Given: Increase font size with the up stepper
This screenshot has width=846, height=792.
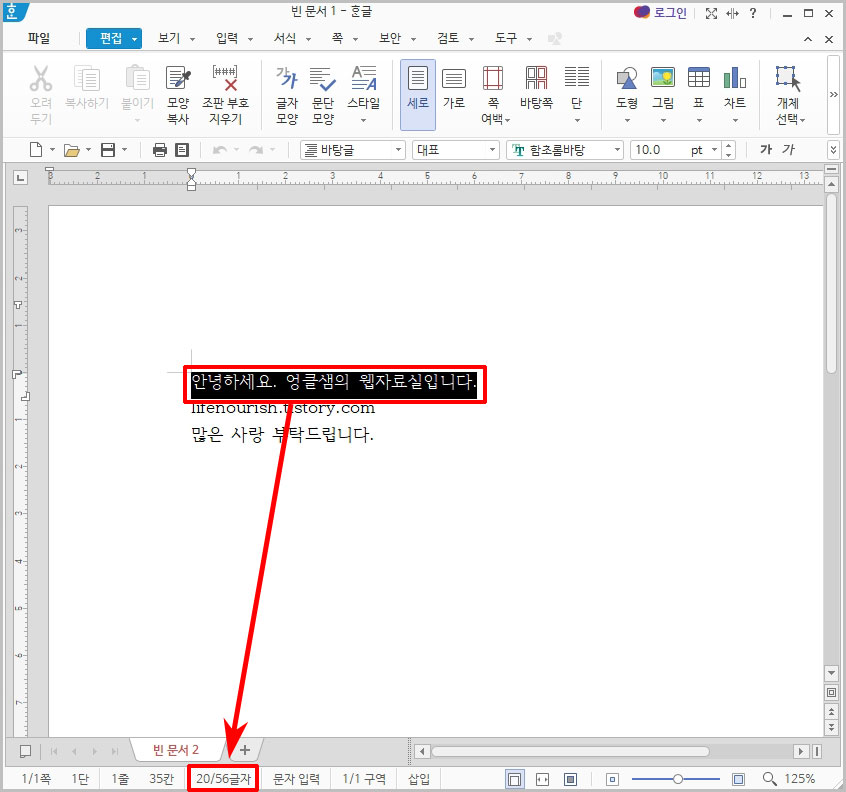Looking at the screenshot, I should point(729,146).
